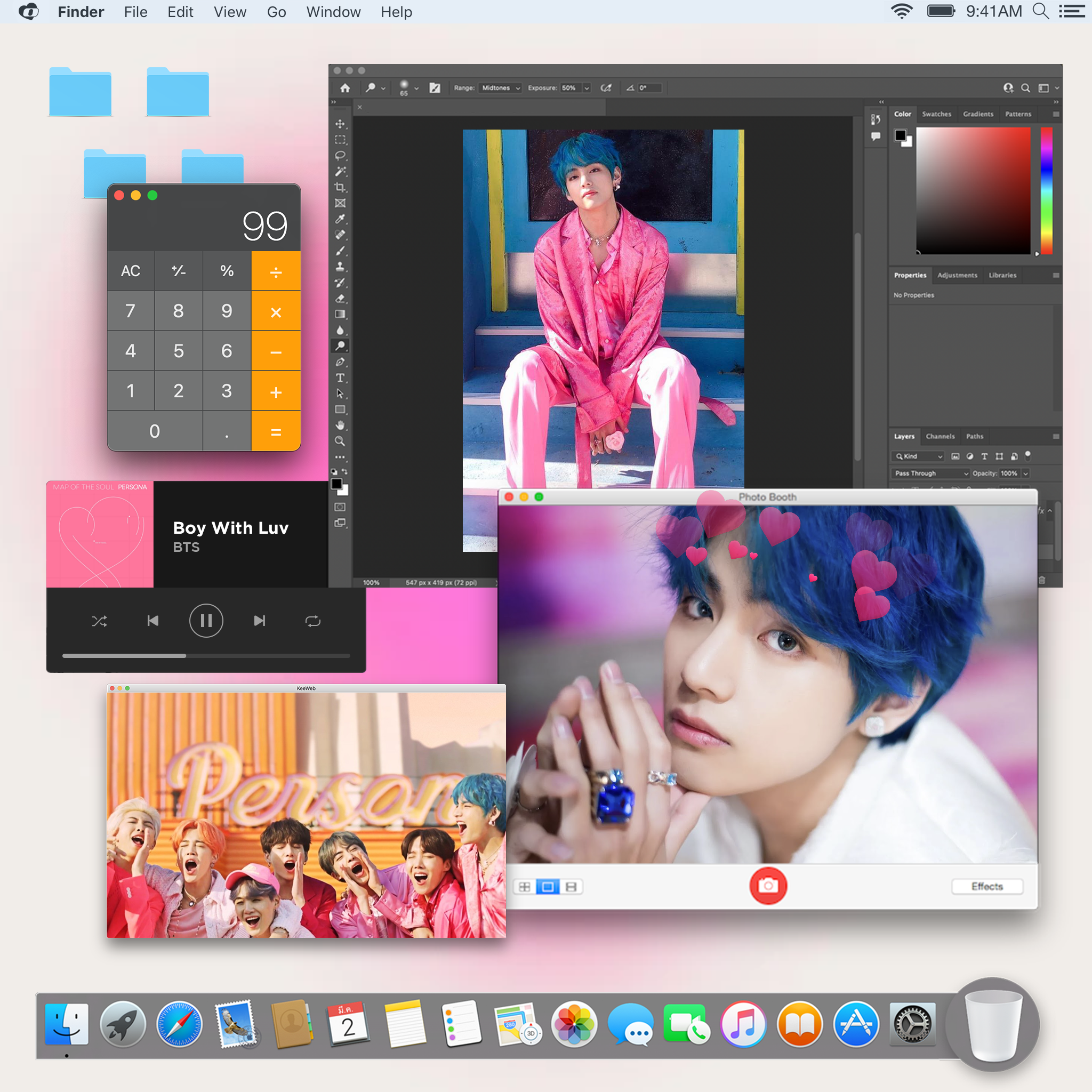The width and height of the screenshot is (1092, 1092).
Task: Pause the song Boy With Luv
Action: (x=206, y=621)
